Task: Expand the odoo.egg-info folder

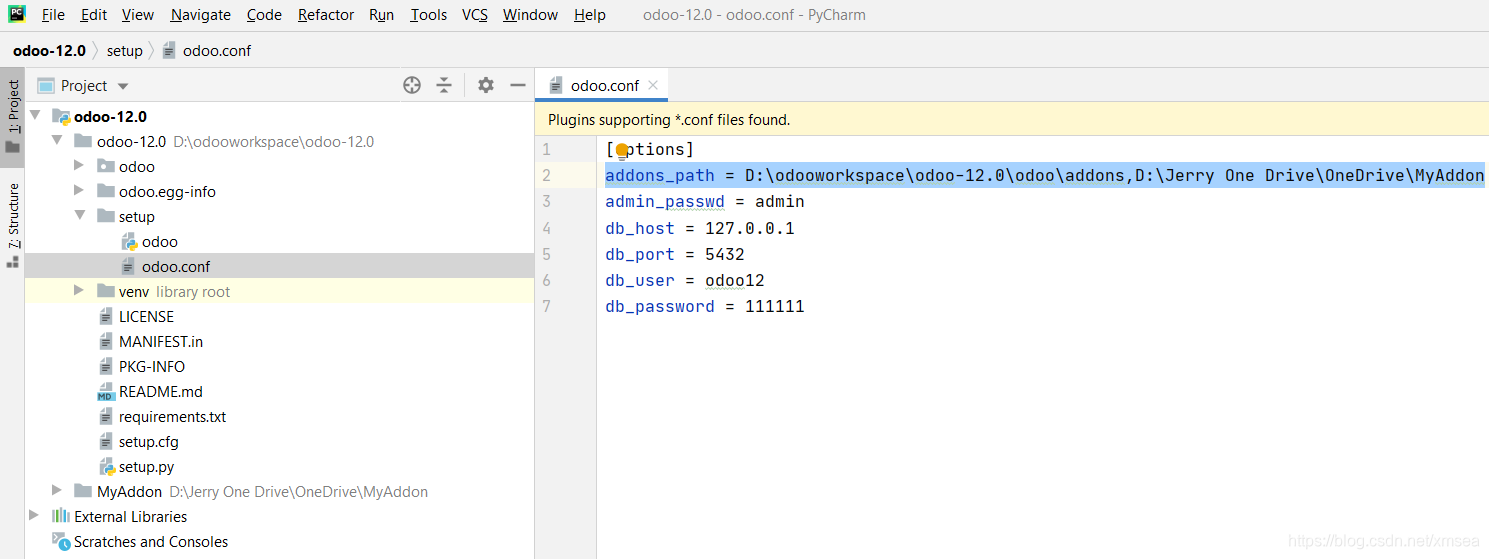Action: click(x=79, y=191)
